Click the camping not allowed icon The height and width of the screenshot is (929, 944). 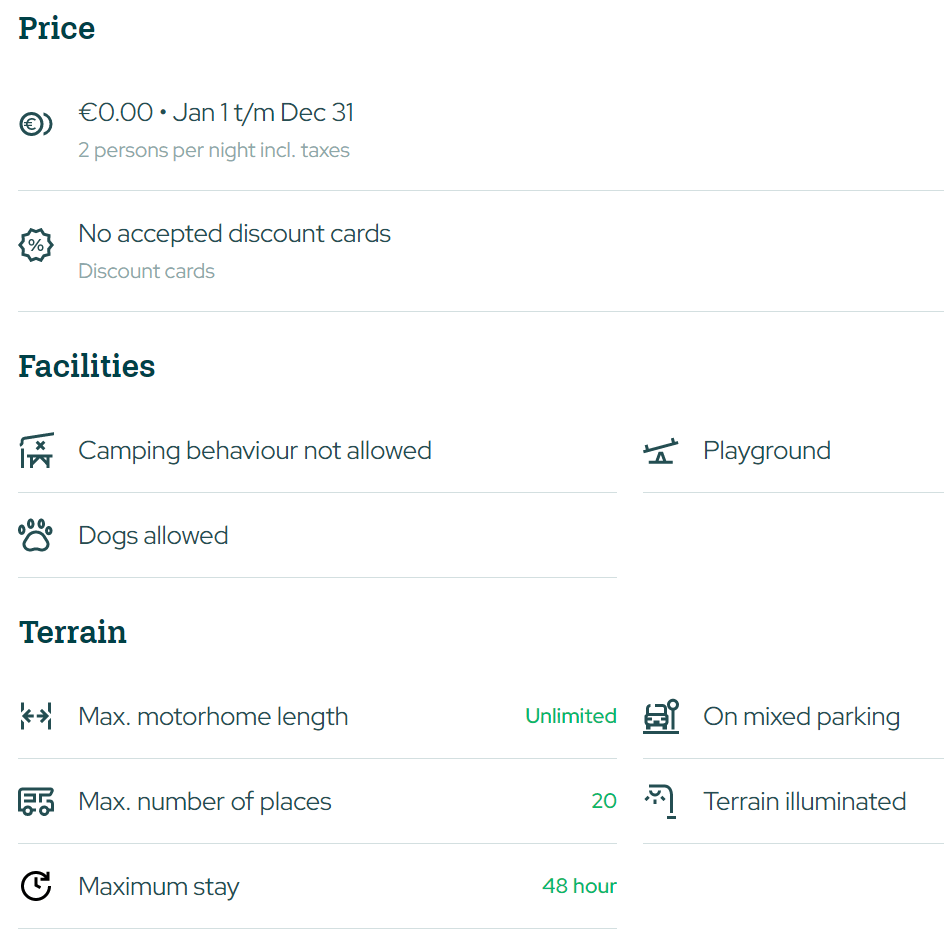[x=36, y=451]
